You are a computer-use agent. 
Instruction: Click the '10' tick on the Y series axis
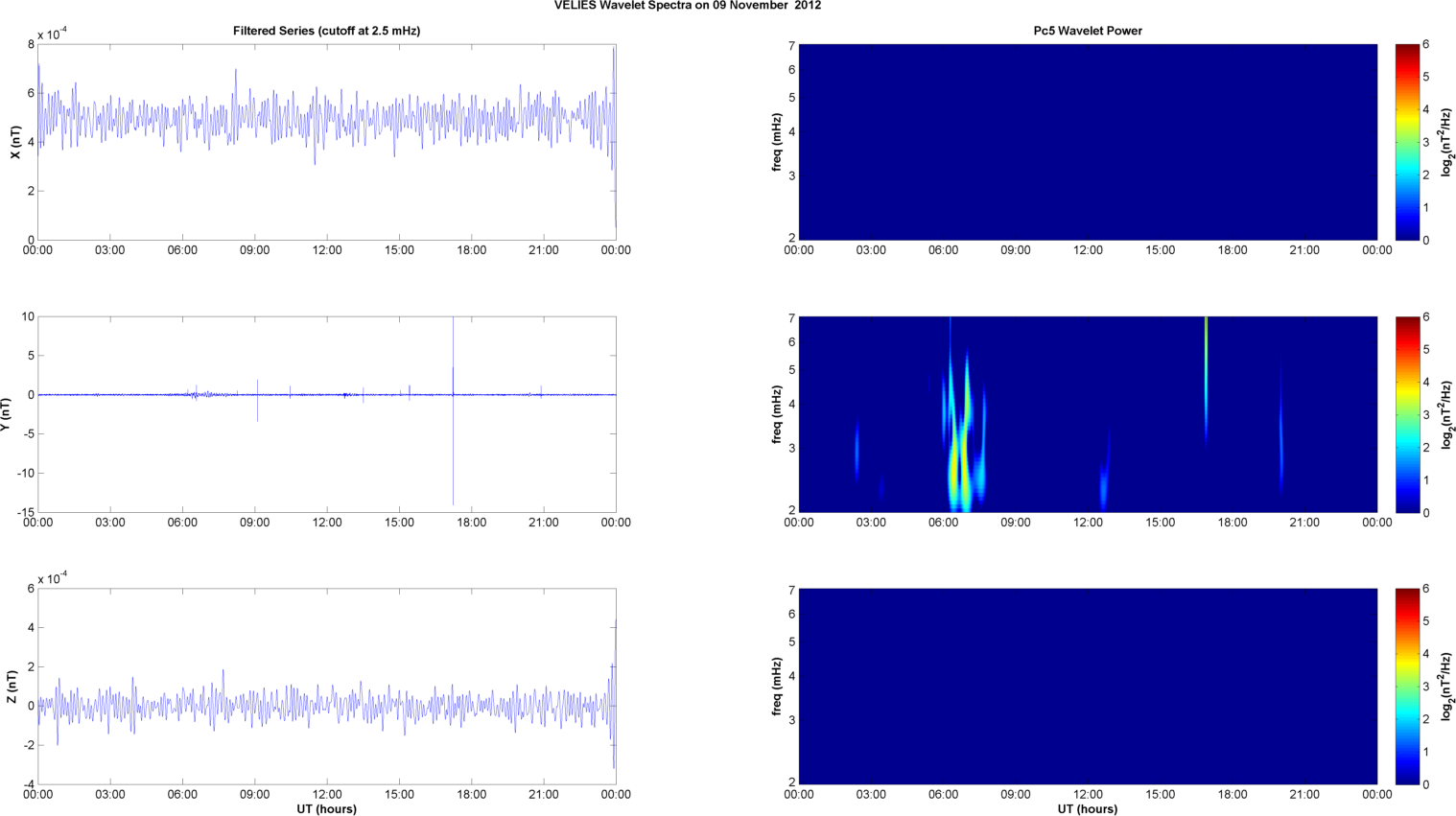point(29,316)
